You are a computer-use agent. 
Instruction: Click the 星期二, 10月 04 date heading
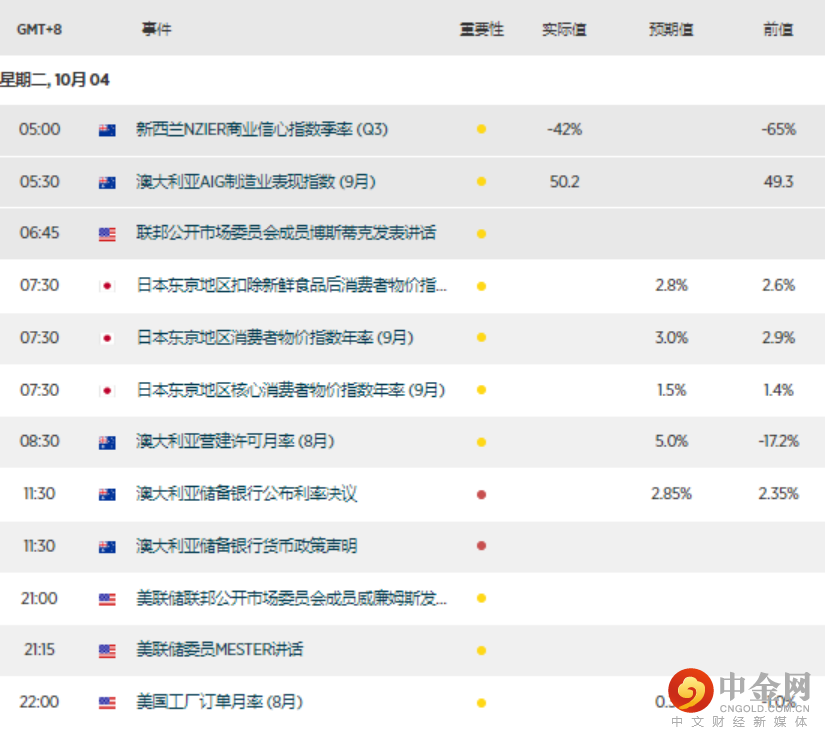click(x=55, y=80)
